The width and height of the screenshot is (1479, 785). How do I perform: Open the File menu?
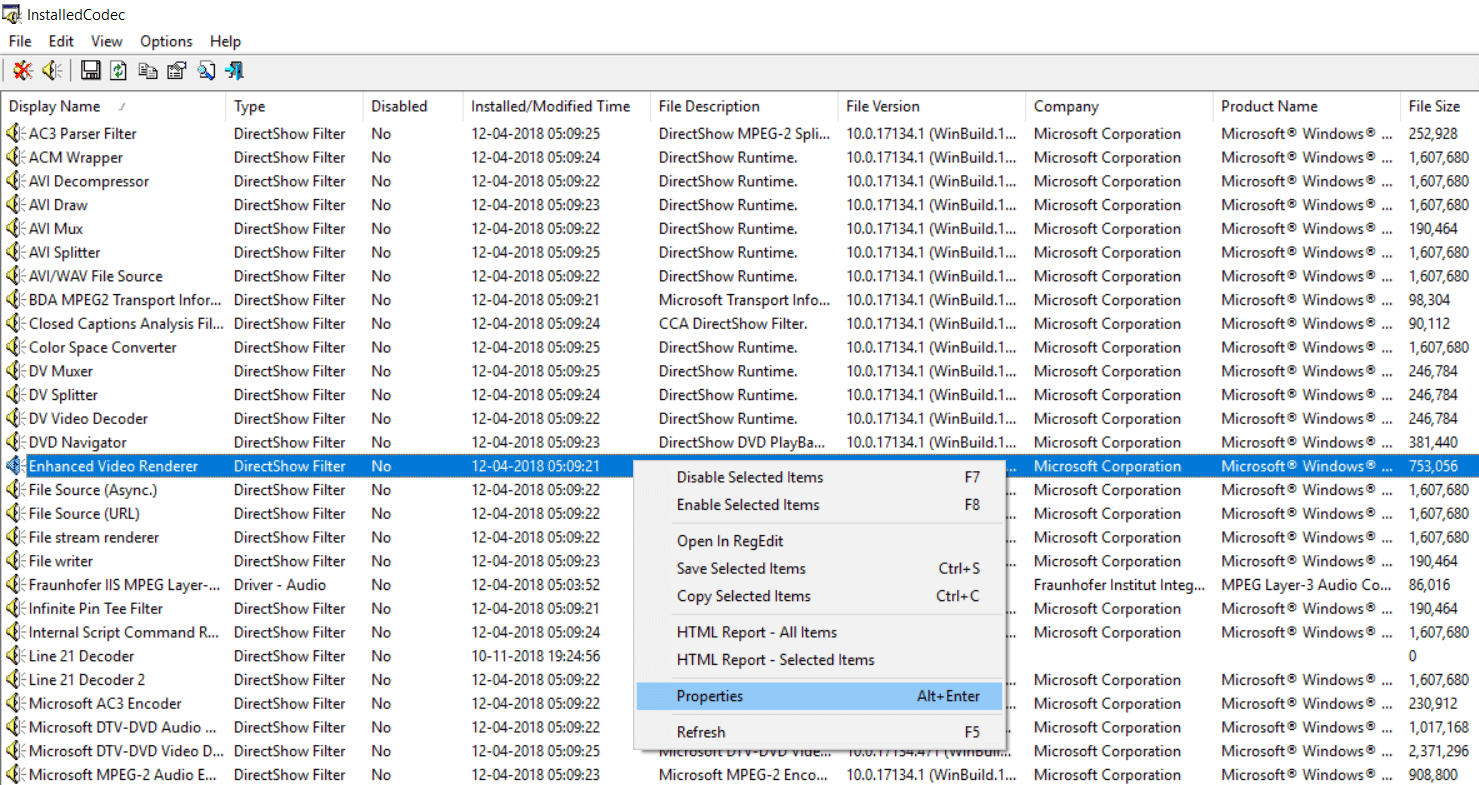click(x=19, y=41)
